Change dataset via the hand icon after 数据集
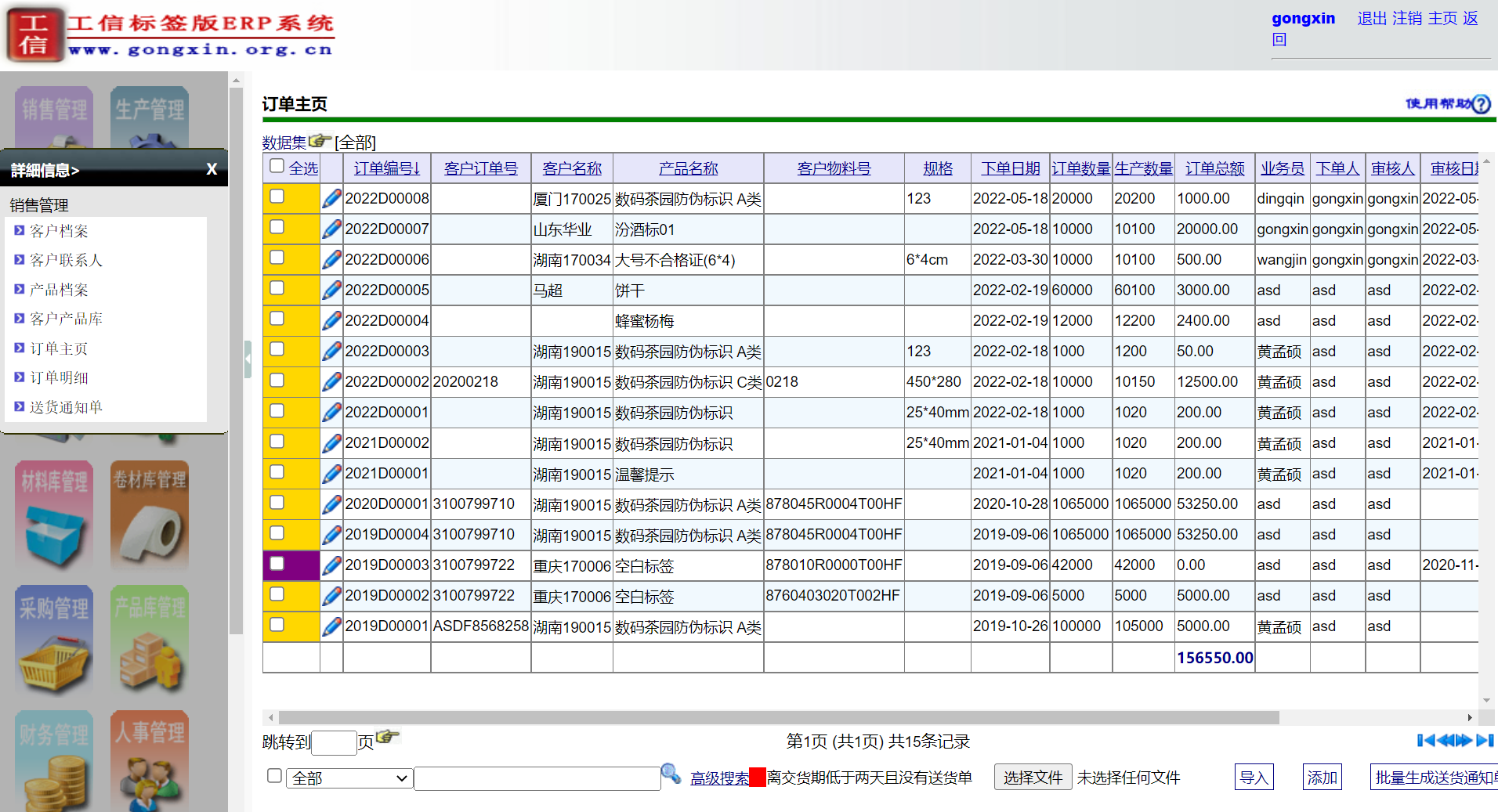Image resolution: width=1498 pixels, height=812 pixels. coord(319,139)
